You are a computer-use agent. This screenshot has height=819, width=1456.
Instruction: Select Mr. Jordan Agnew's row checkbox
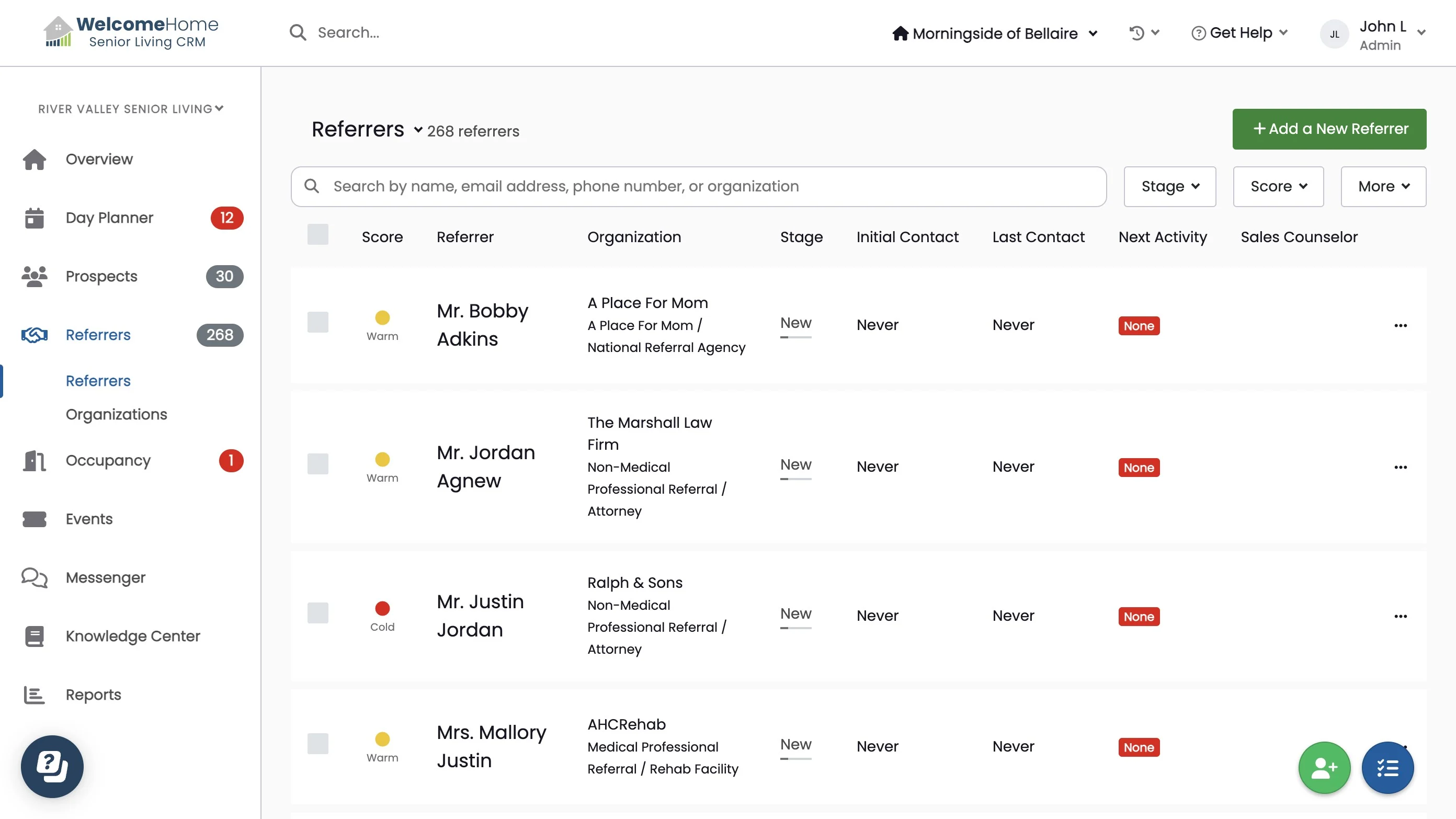(317, 464)
